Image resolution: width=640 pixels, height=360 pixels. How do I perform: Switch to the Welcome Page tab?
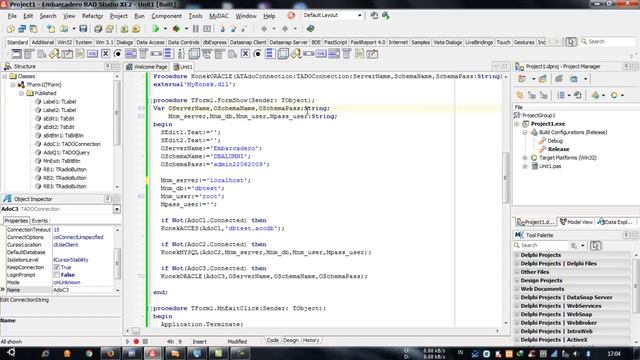147,67
